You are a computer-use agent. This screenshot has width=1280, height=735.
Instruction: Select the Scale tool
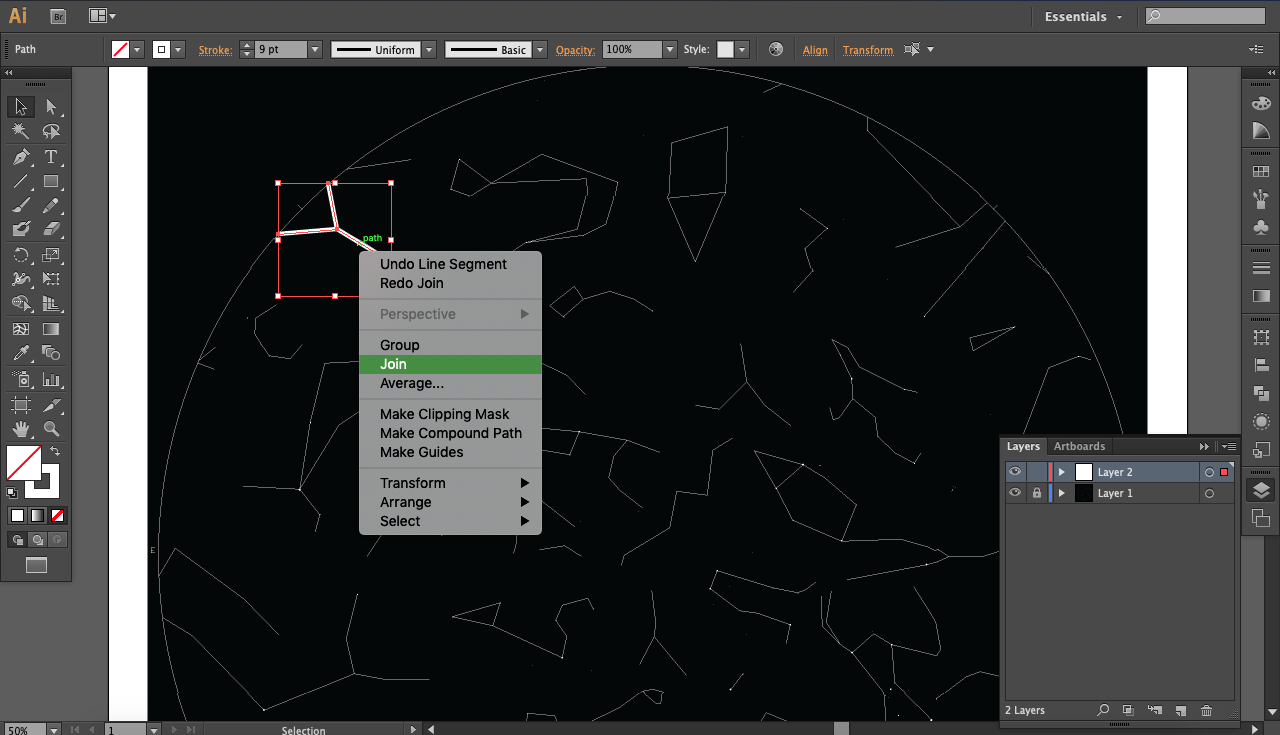pos(51,255)
